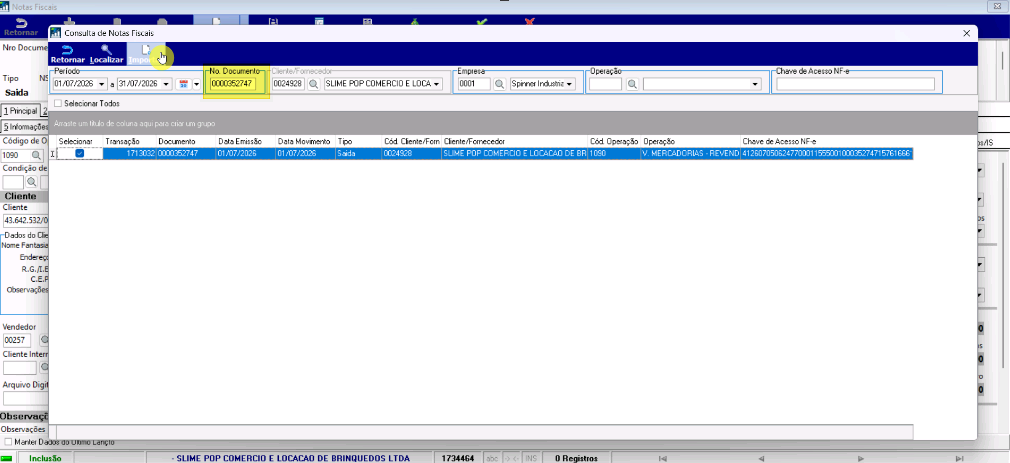Click the Localizar magnifier icon
The width and height of the screenshot is (1010, 463).
click(x=106, y=50)
